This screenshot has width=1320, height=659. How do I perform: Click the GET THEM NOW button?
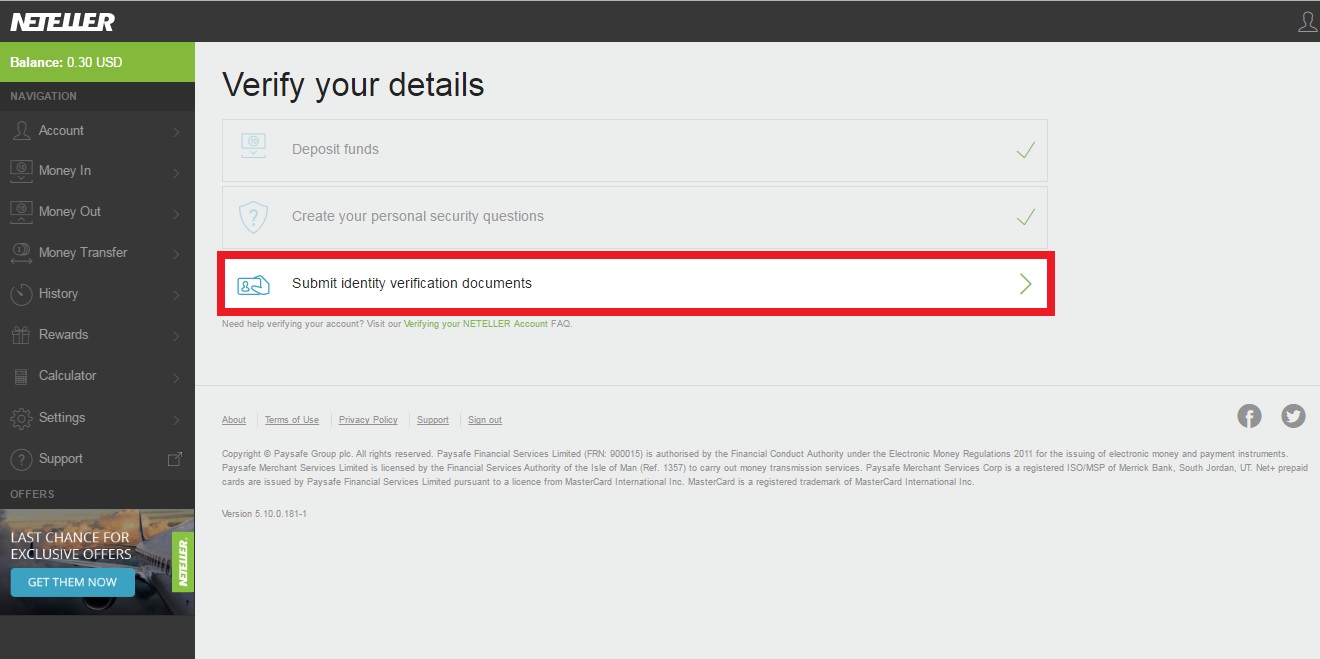coord(72,581)
